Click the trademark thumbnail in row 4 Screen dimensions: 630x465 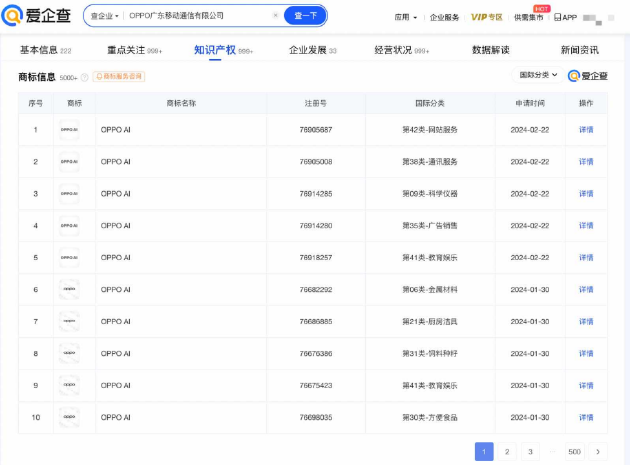[69, 225]
